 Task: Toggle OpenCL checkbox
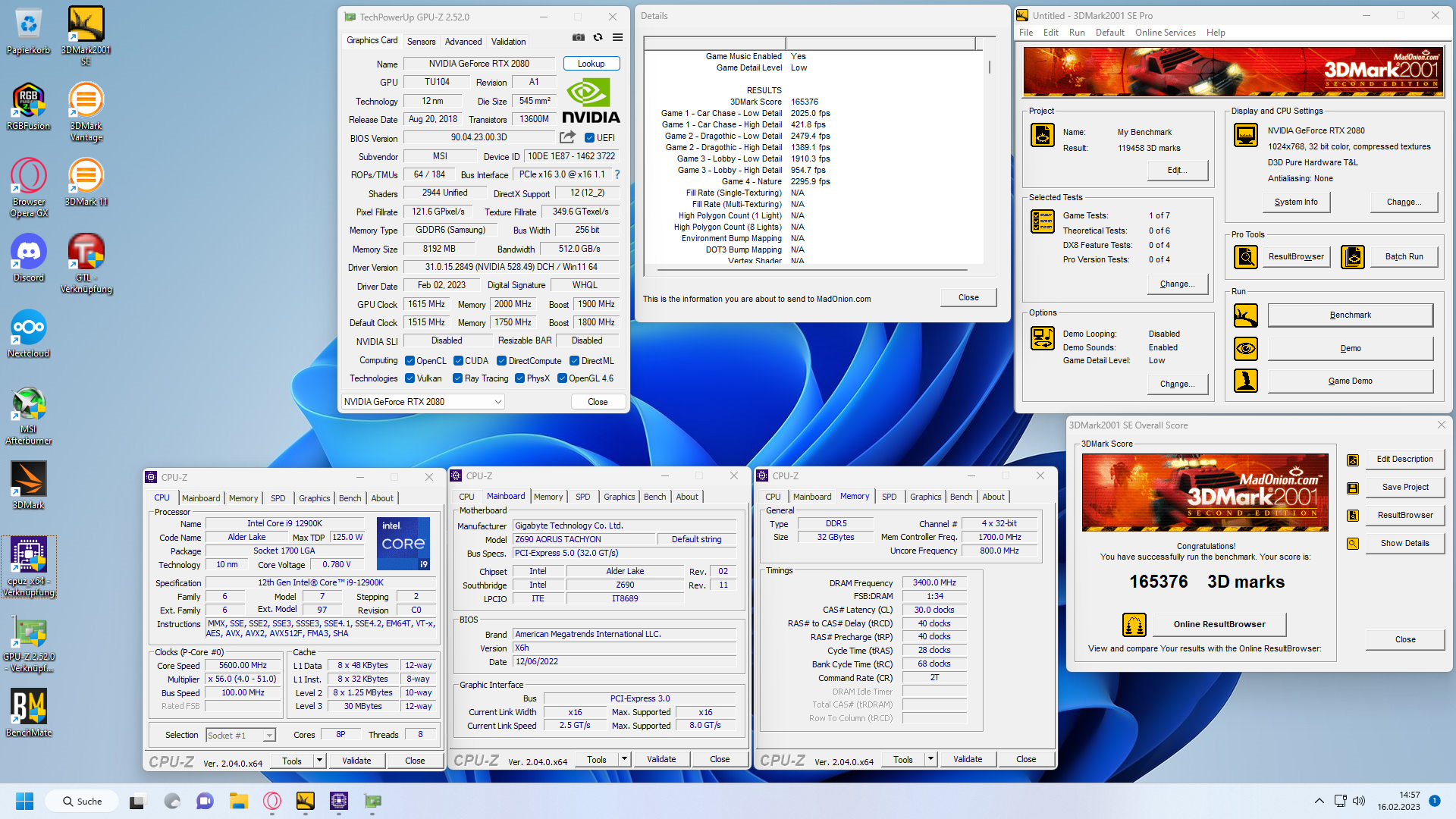point(409,361)
